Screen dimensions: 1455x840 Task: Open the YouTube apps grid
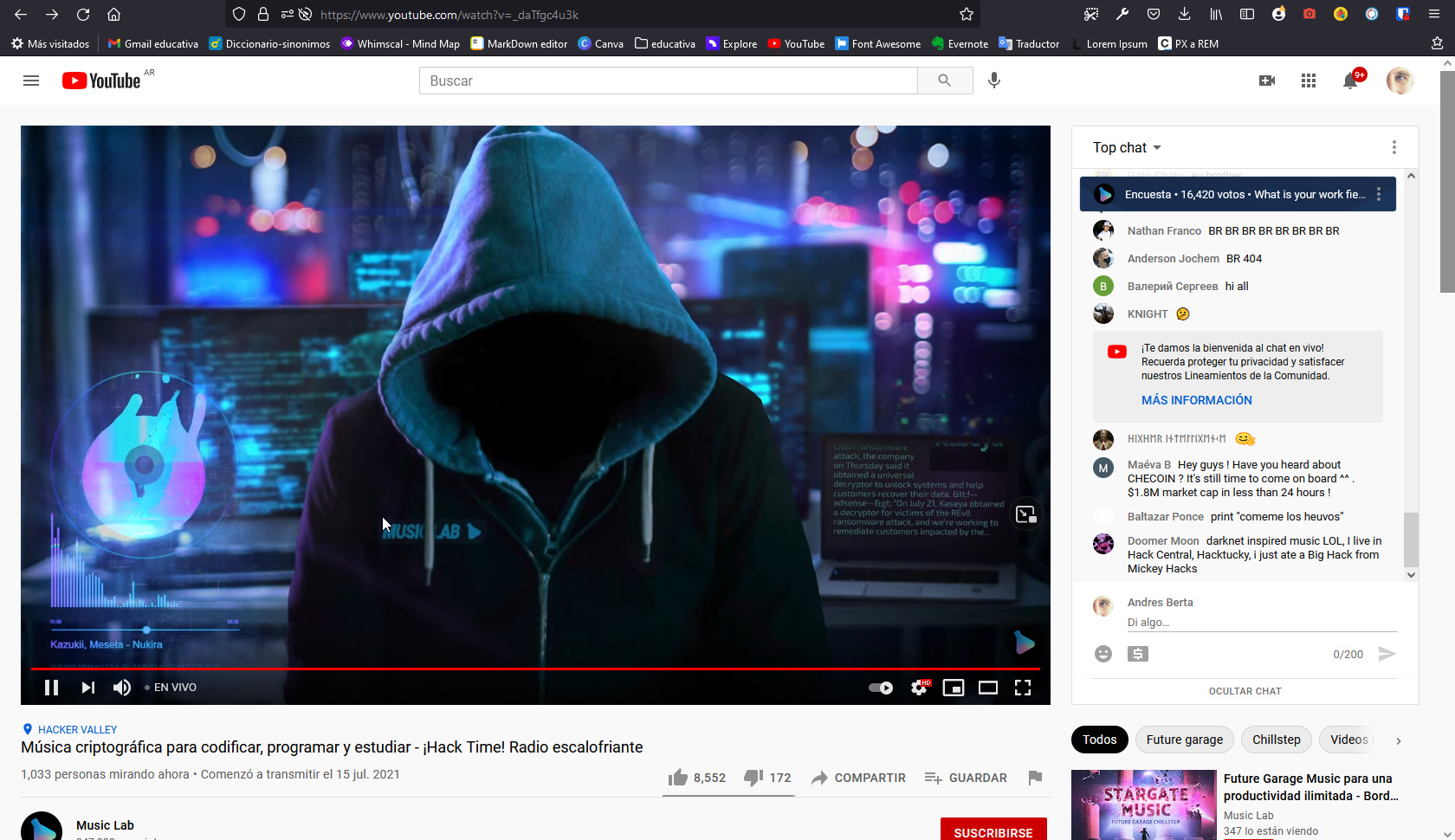click(x=1309, y=81)
